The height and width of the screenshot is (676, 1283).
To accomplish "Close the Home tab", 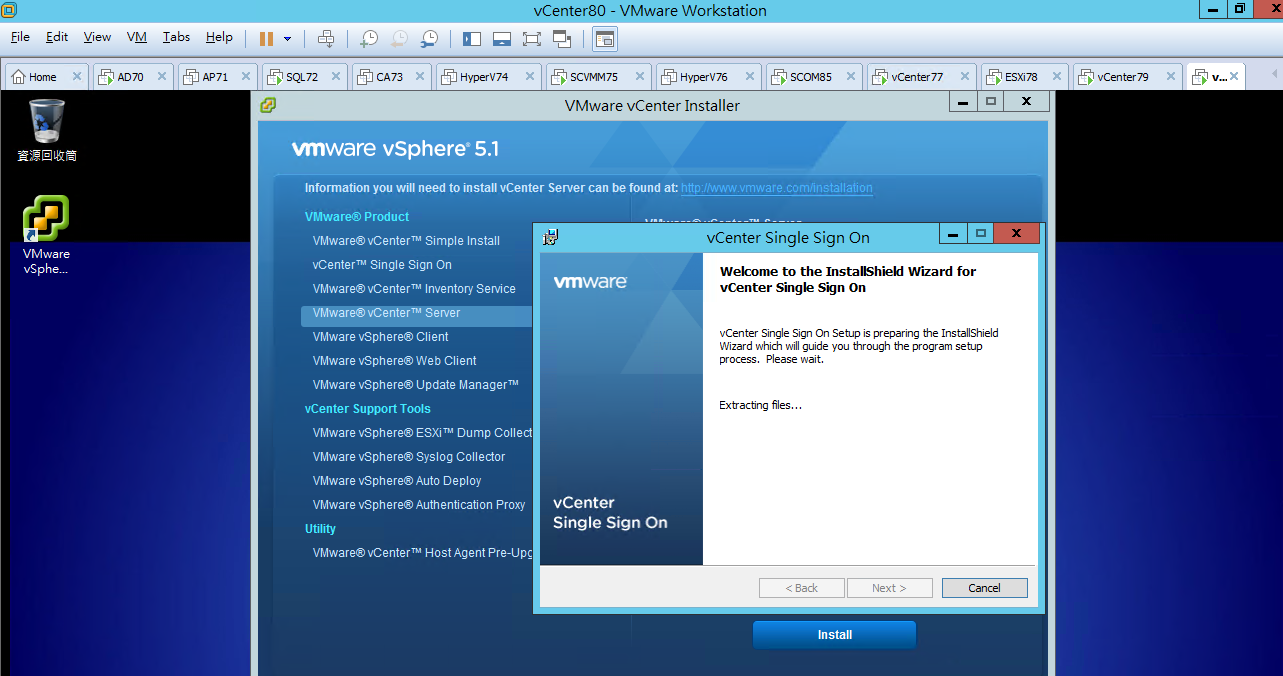I will pyautogui.click(x=77, y=77).
